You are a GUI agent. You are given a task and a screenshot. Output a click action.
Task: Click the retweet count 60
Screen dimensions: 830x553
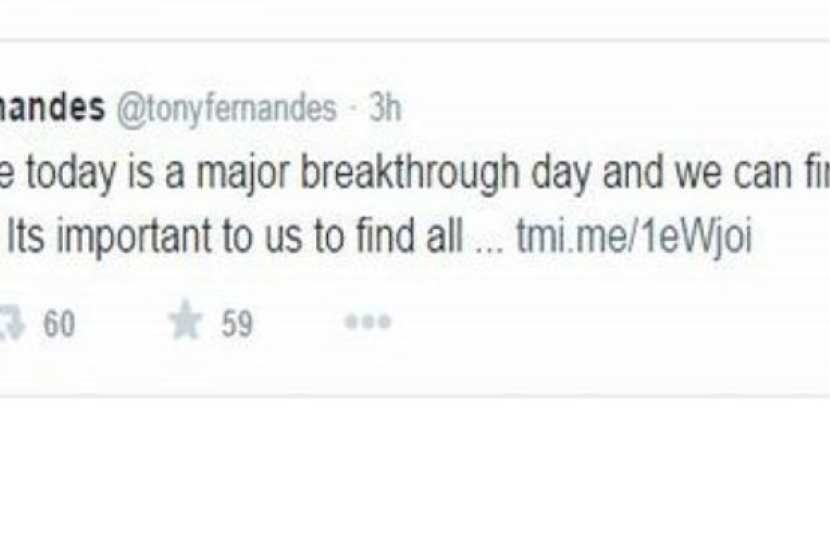tap(58, 325)
